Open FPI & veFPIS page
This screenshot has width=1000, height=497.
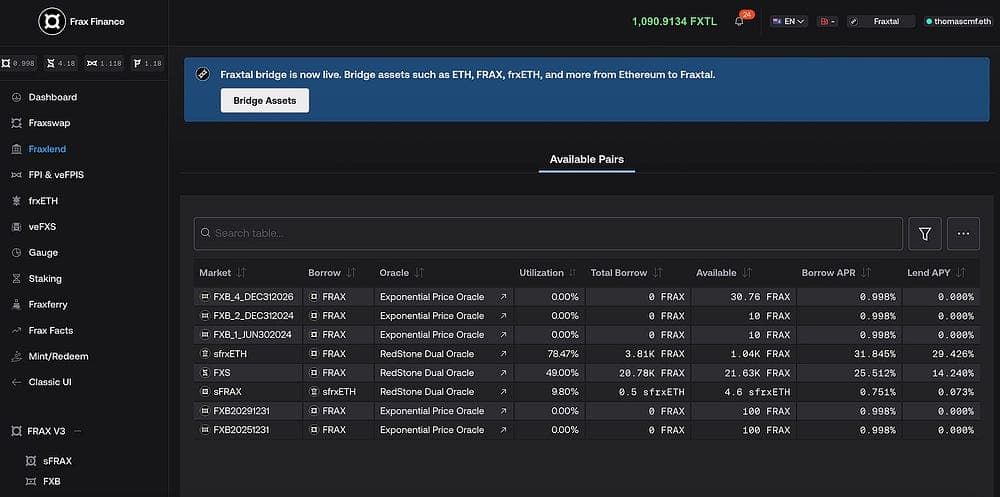tap(56, 175)
